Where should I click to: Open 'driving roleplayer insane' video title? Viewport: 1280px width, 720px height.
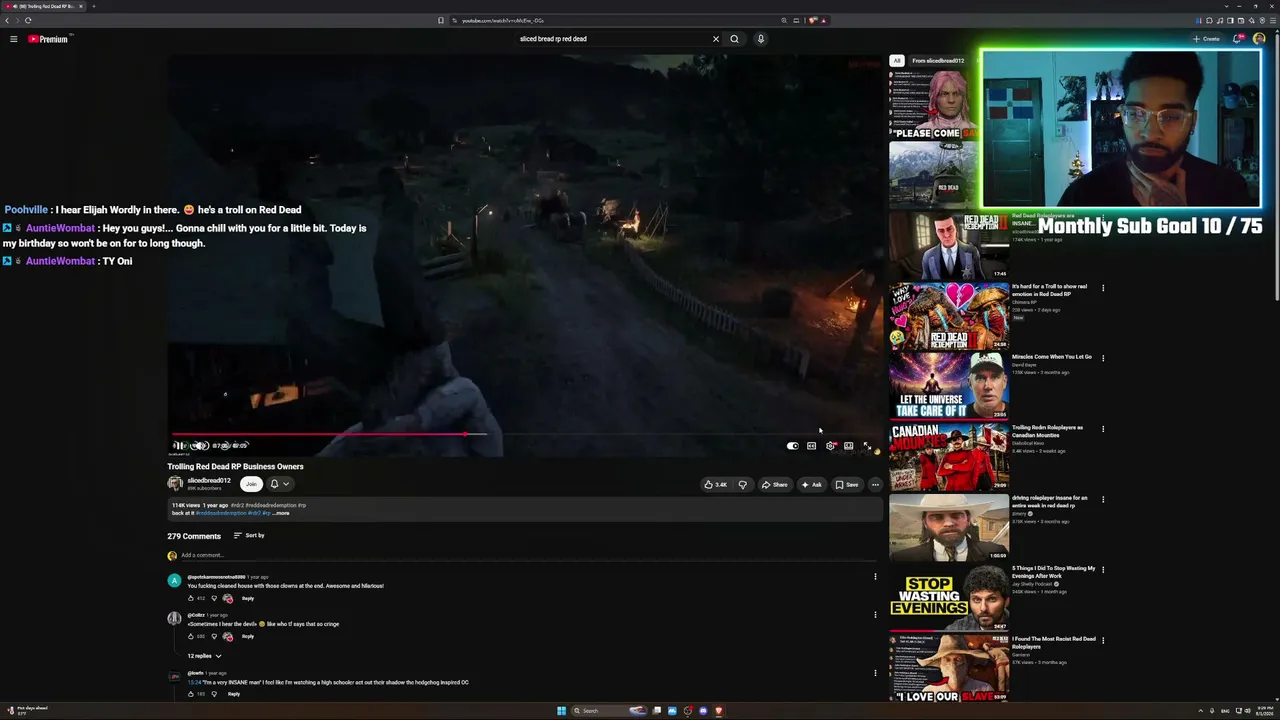point(1049,502)
